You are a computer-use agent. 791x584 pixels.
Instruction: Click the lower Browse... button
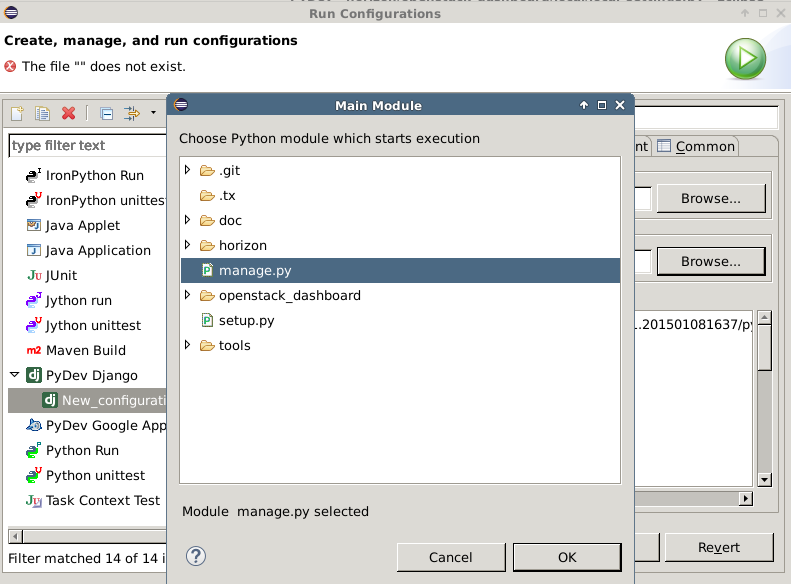[x=711, y=261]
